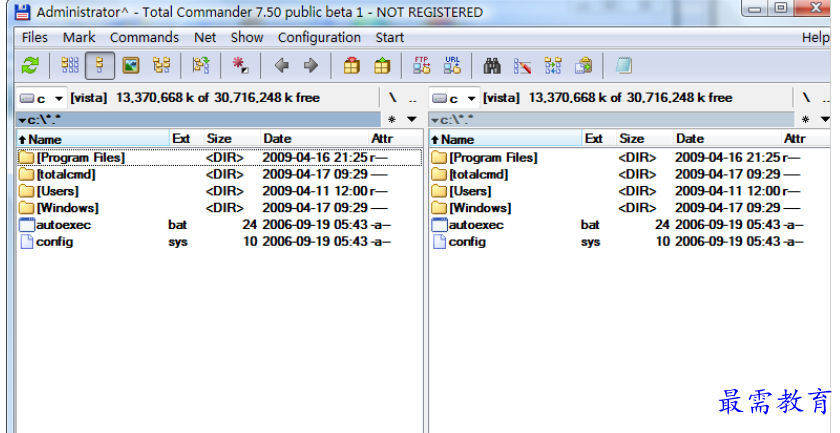Viewport: 840px width, 433px height.
Task: Open right panel directory hotlist asterisk
Action: tap(806, 120)
